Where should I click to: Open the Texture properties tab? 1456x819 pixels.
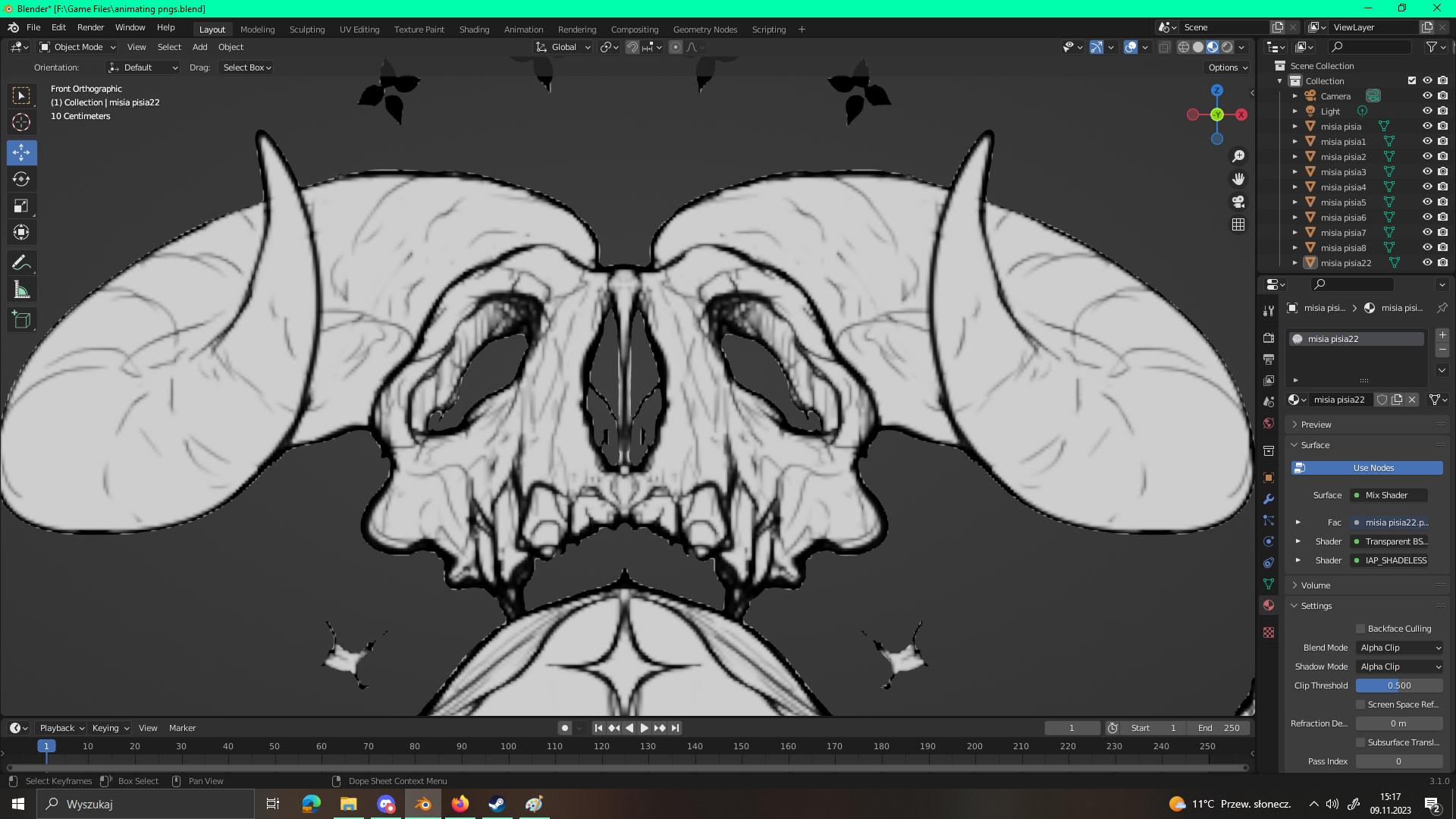[x=1269, y=632]
